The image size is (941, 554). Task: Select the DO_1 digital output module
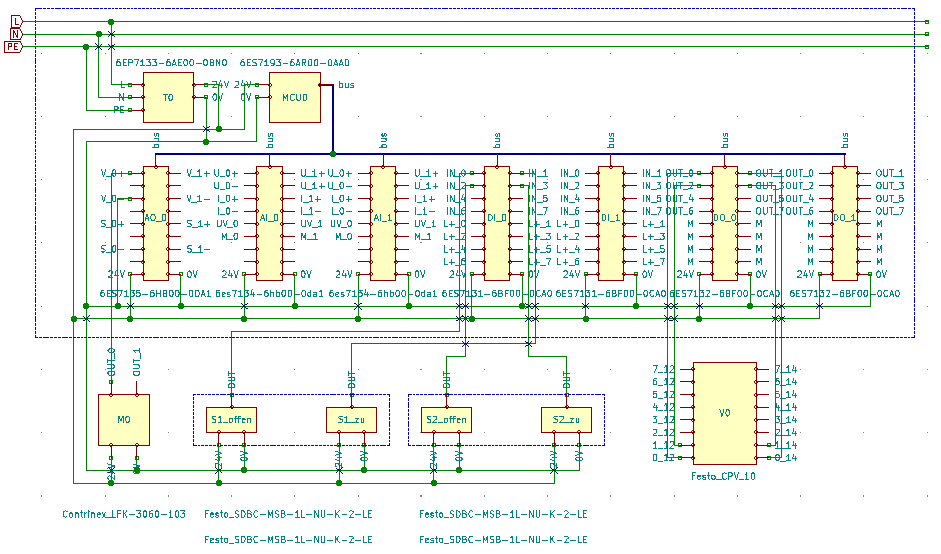click(845, 222)
